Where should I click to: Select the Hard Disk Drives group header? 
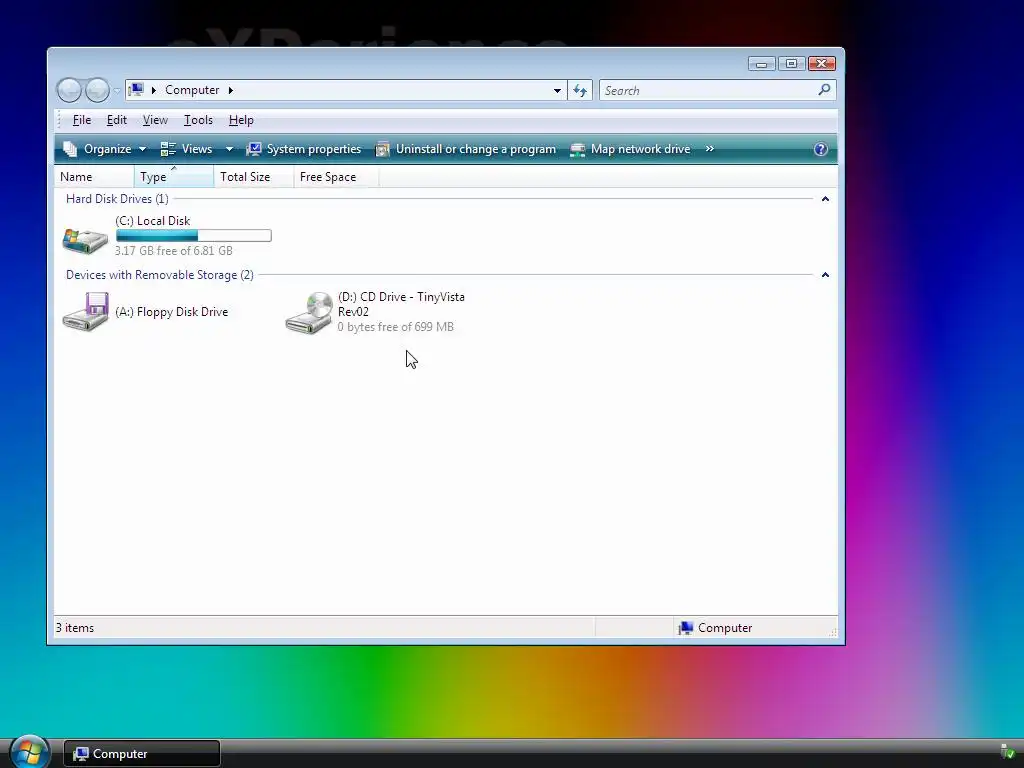pos(117,199)
